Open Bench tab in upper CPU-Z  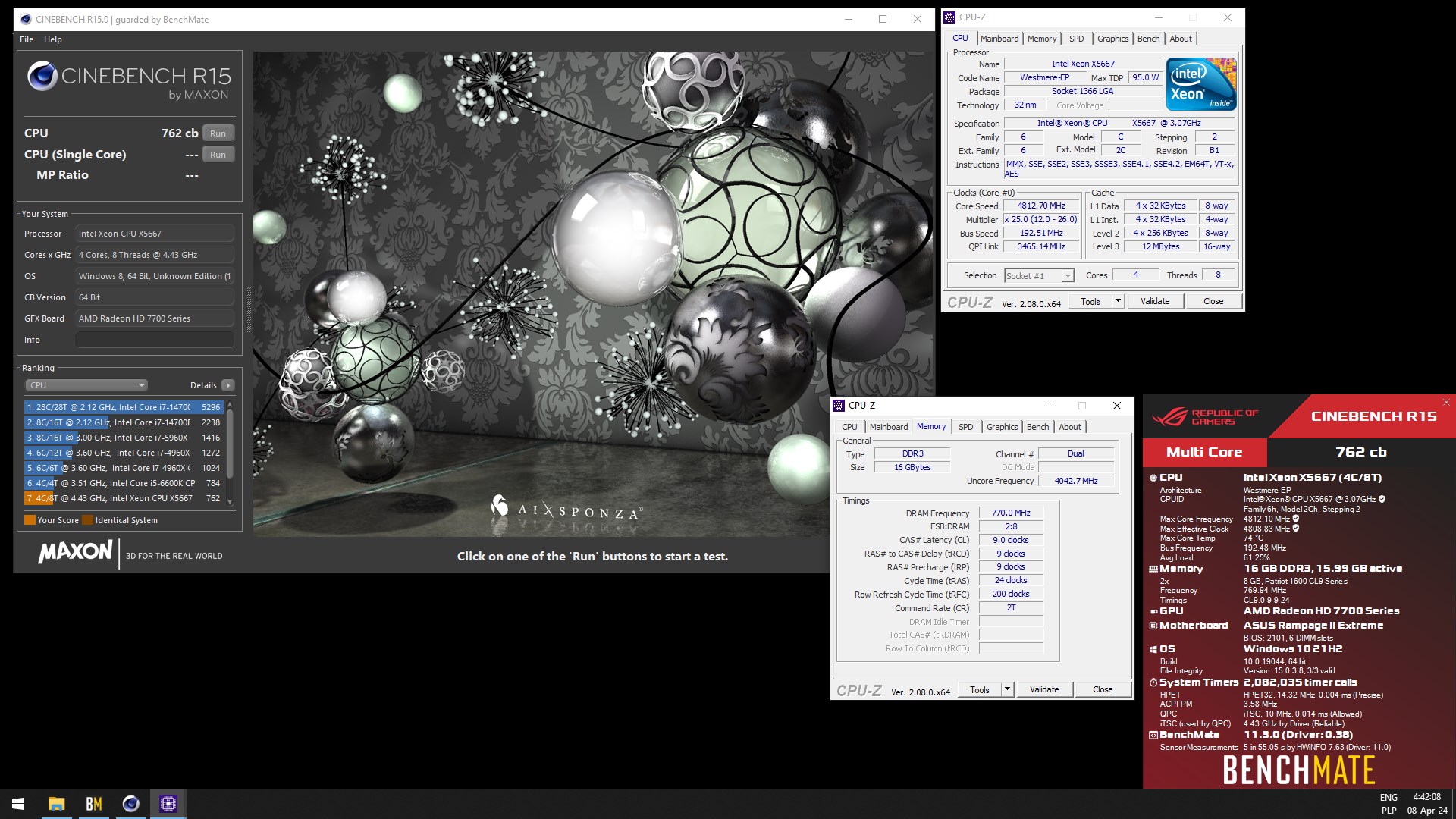click(x=1148, y=39)
